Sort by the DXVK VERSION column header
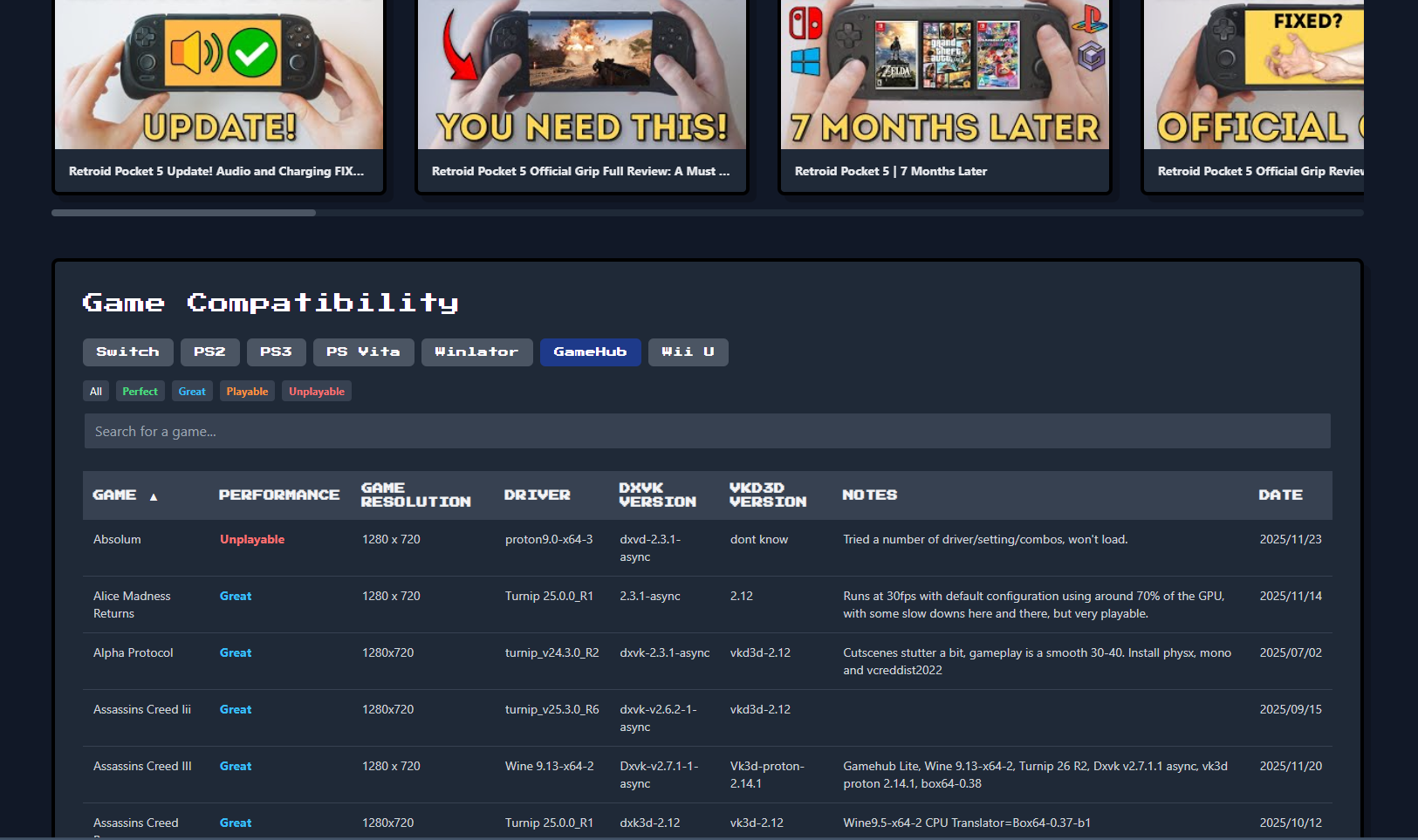The width and height of the screenshot is (1418, 840). coord(657,495)
